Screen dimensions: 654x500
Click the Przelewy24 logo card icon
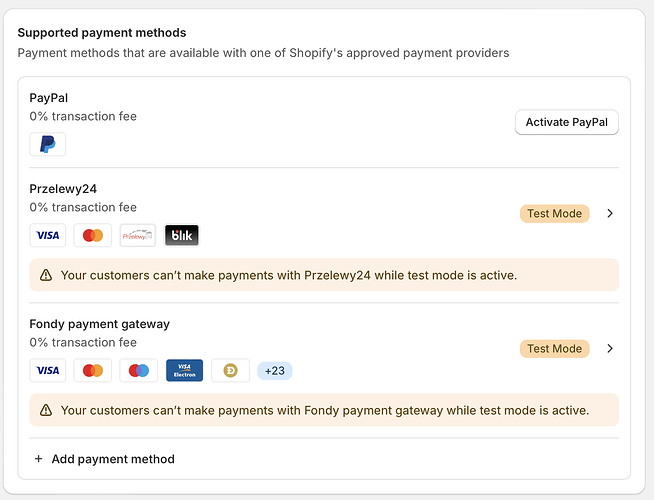[x=138, y=235]
